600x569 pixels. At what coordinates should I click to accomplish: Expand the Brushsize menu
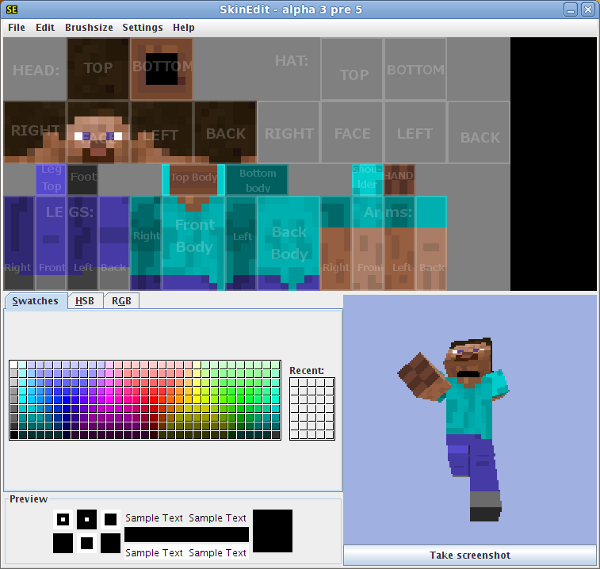(x=89, y=28)
